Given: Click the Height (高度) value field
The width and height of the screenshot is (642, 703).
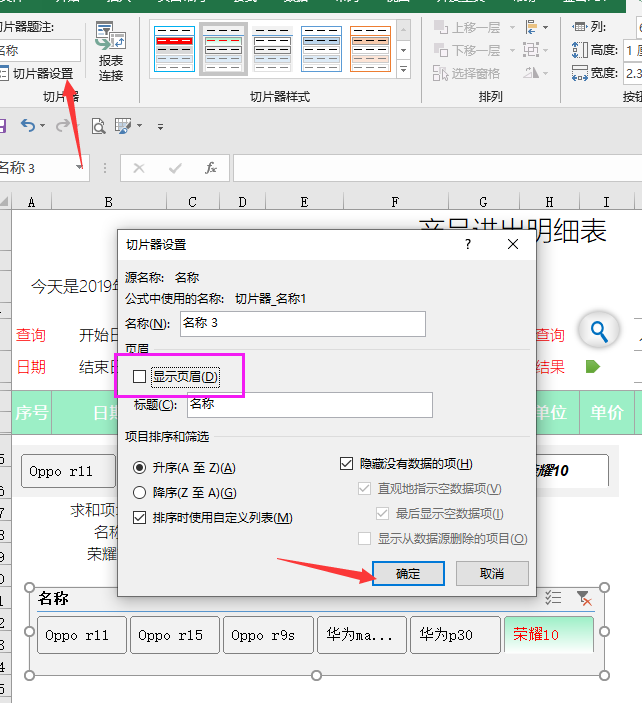Looking at the screenshot, I should 633,50.
